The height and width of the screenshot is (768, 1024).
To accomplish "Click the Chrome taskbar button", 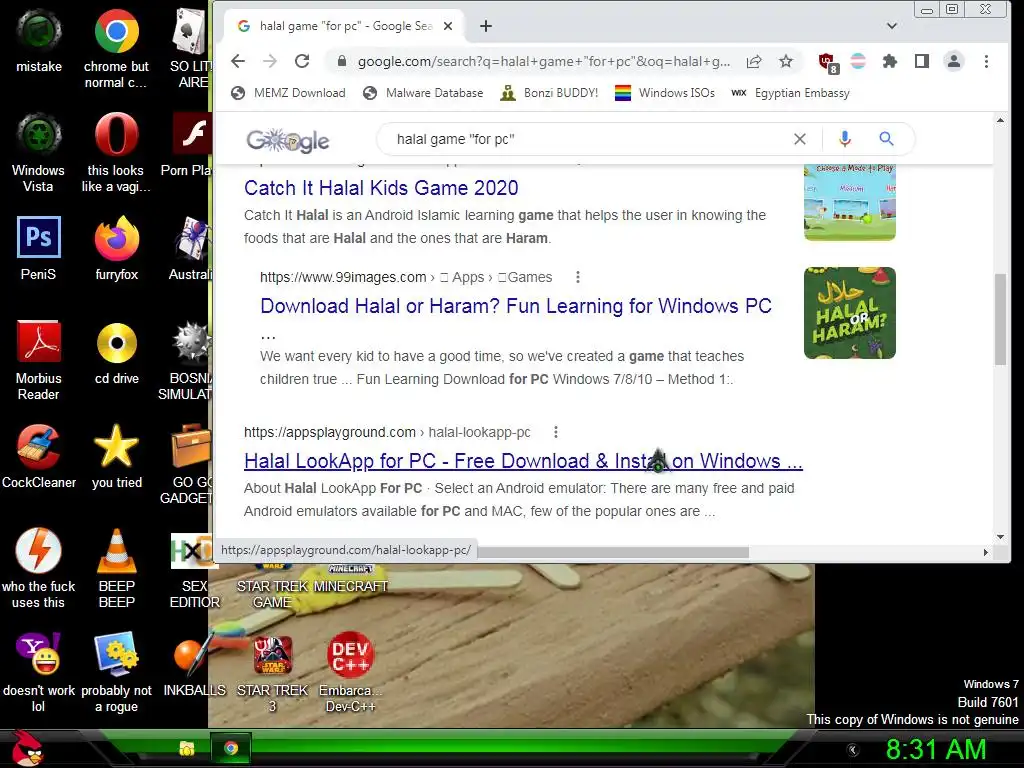I will (x=231, y=748).
